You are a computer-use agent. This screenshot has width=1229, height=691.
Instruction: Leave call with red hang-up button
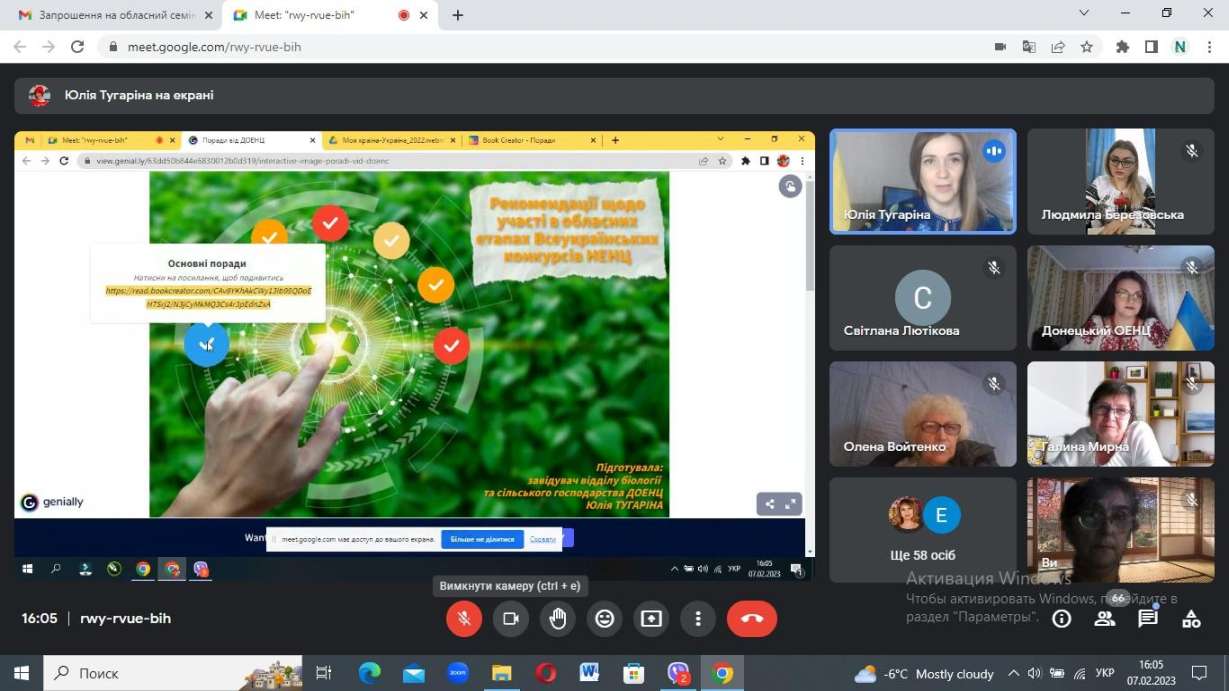click(x=752, y=619)
